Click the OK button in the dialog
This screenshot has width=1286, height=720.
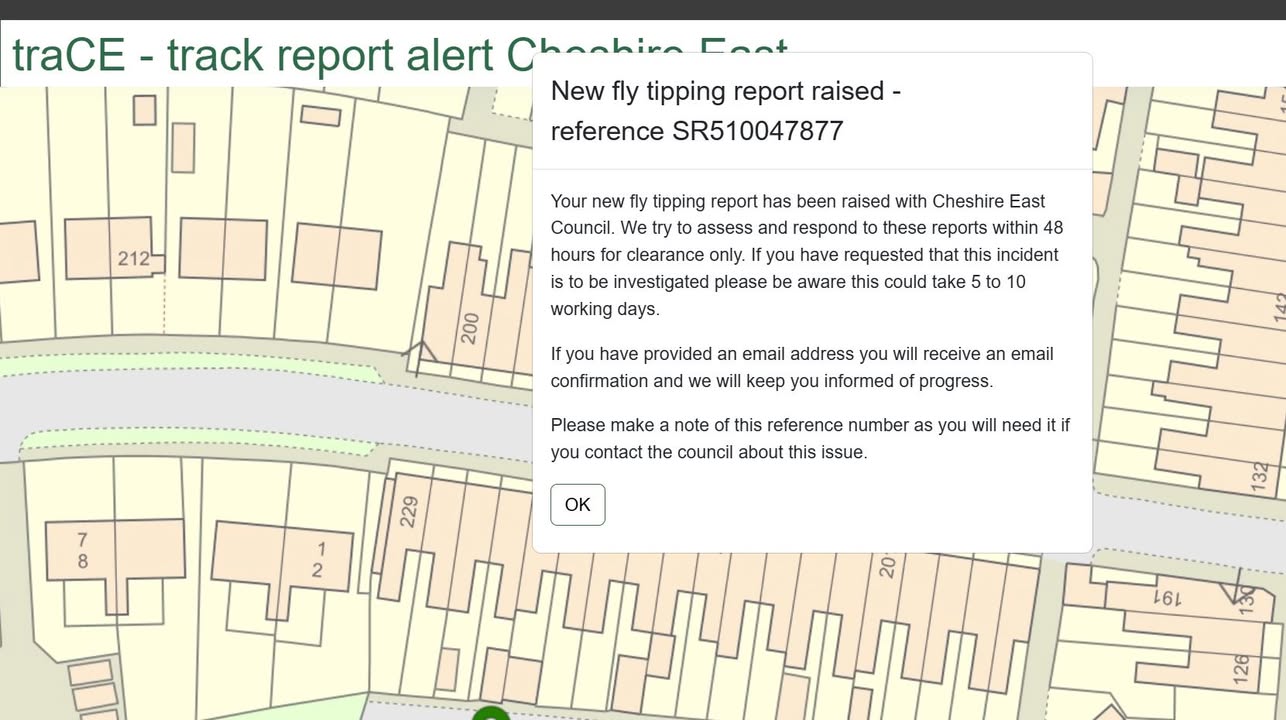577,504
